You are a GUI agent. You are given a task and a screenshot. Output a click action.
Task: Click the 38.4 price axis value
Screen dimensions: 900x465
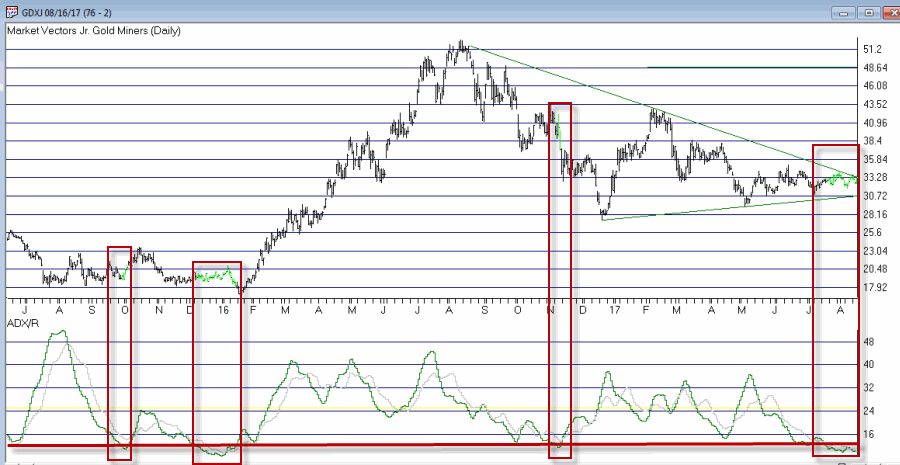(x=872, y=141)
